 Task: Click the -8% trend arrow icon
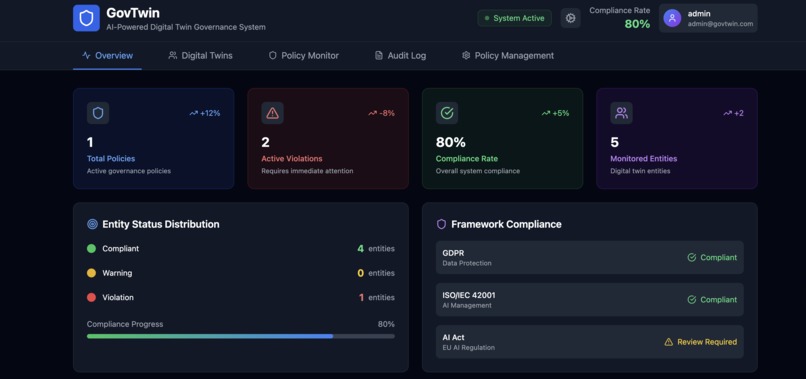pos(373,113)
